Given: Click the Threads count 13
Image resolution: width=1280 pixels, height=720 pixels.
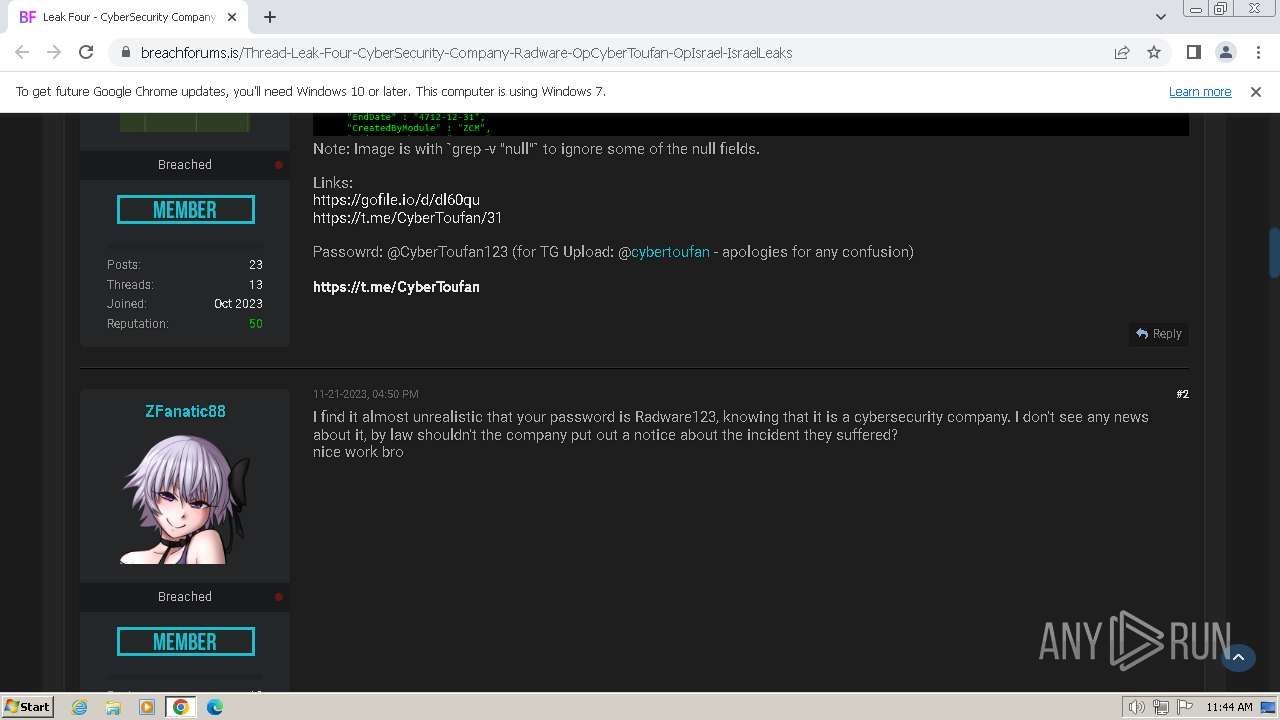Looking at the screenshot, I should tap(256, 285).
